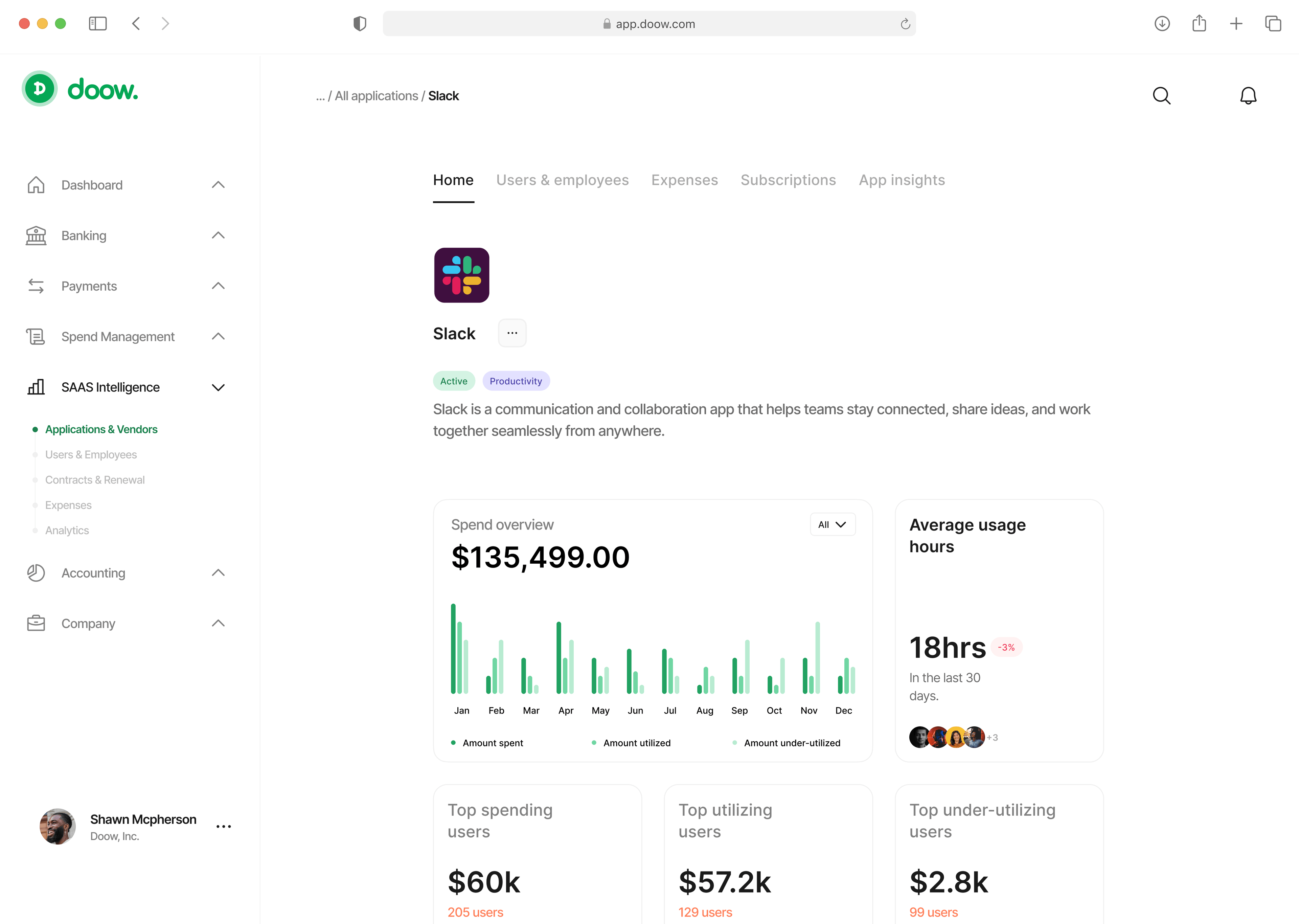The width and height of the screenshot is (1299, 924).
Task: Go back with Safari back arrow
Action: coord(136,23)
